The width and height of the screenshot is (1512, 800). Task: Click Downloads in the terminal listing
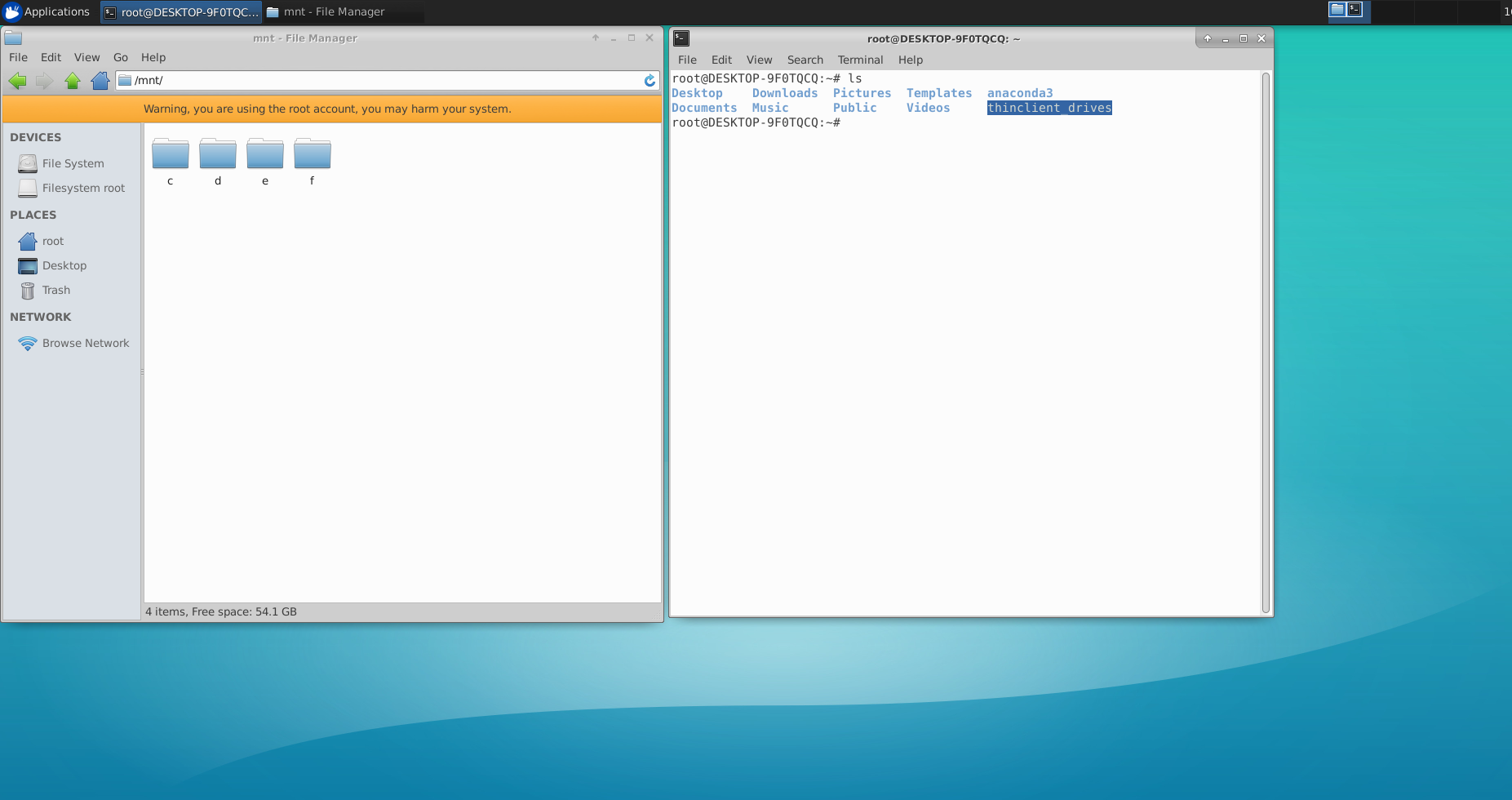coord(785,93)
